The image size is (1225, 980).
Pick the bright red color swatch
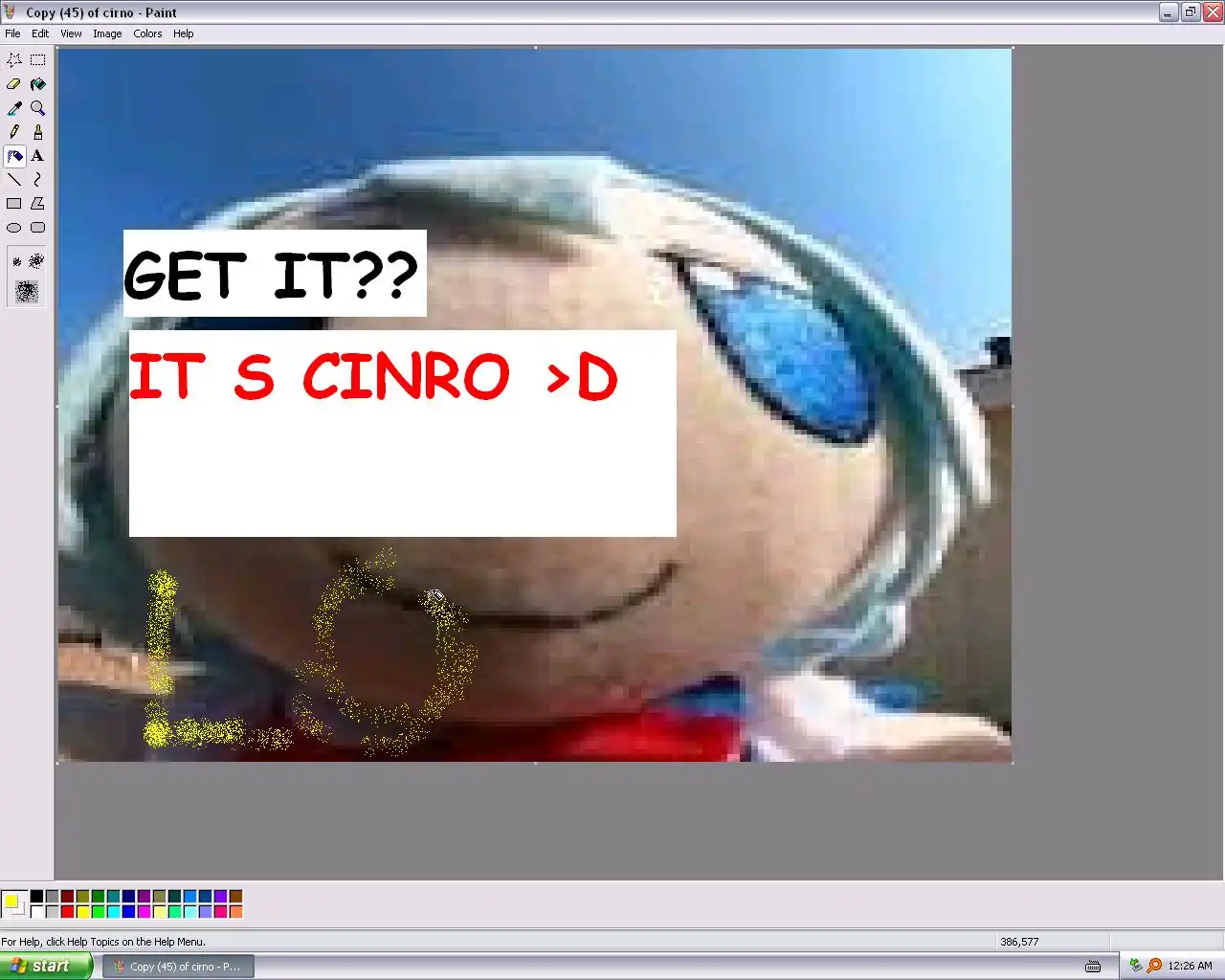click(x=67, y=912)
